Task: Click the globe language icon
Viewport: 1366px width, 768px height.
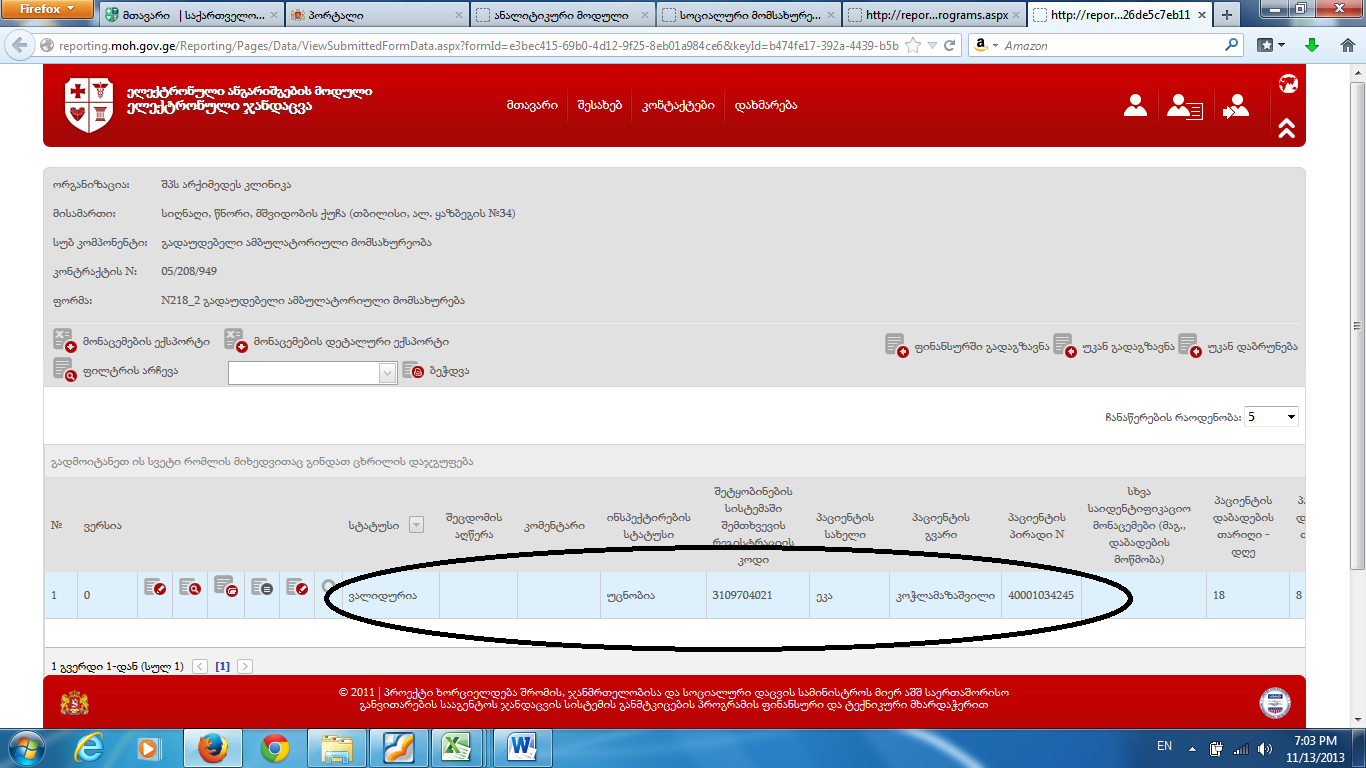Action: coord(1287,84)
